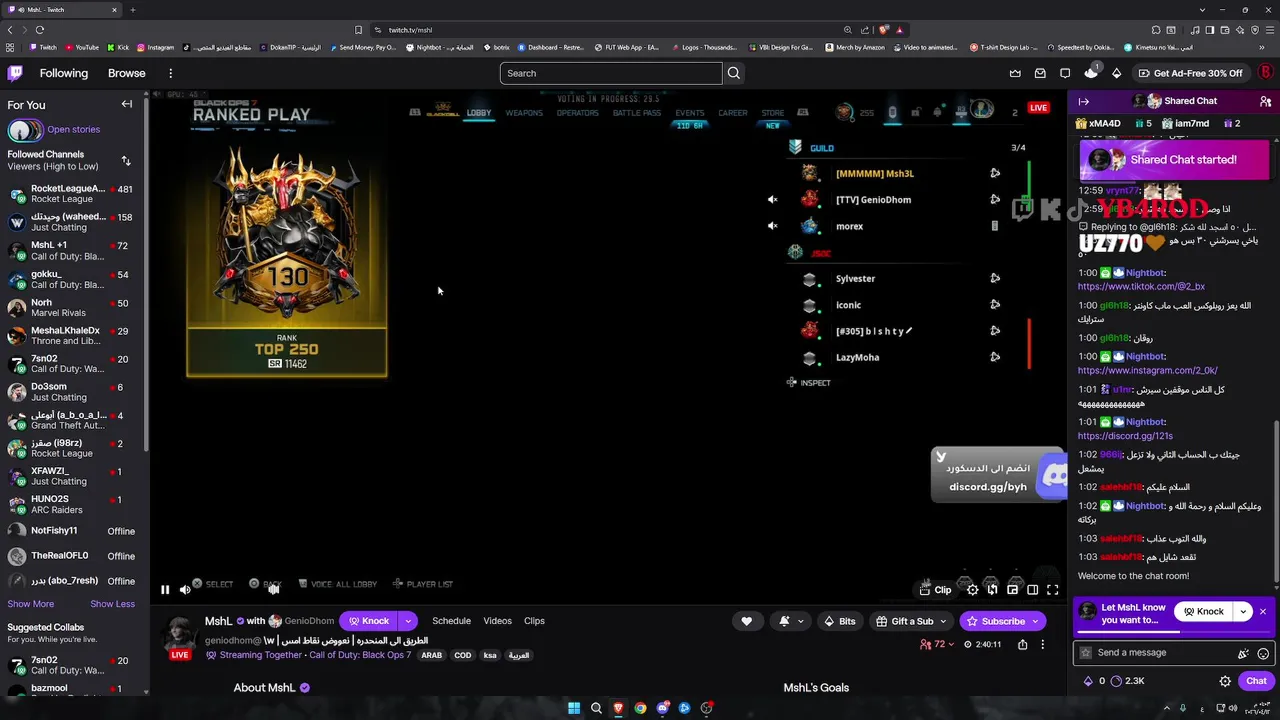Pause the stream playback

click(165, 590)
